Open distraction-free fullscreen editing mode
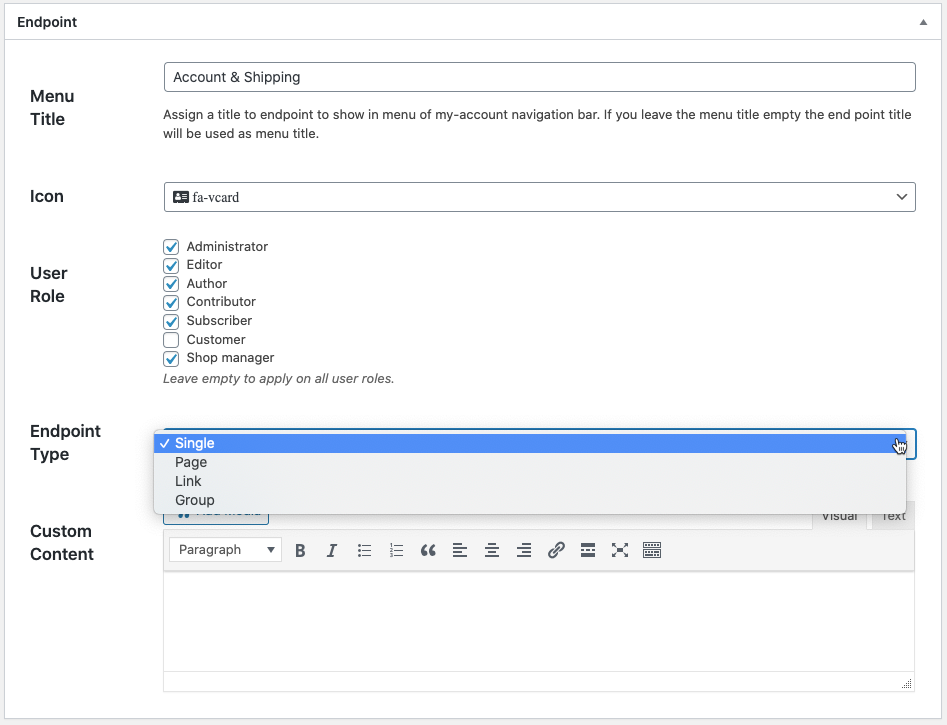Viewport: 947px width, 725px height. tap(620, 549)
